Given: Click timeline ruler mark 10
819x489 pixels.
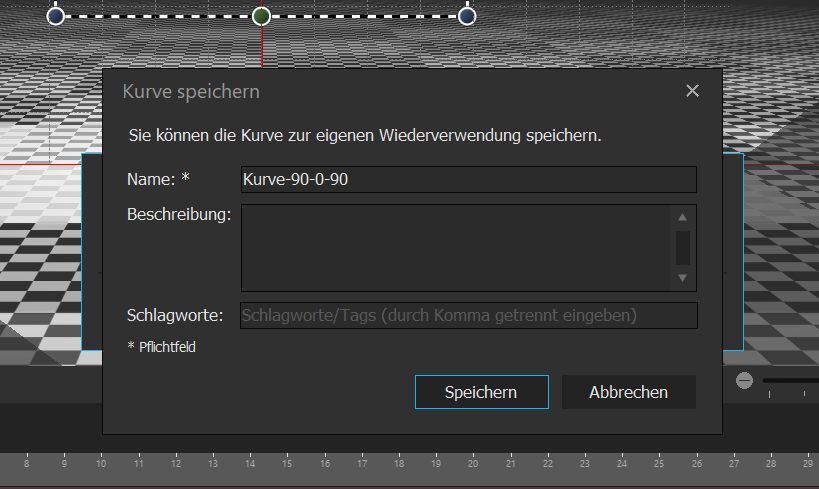Looking at the screenshot, I should click(x=101, y=464).
